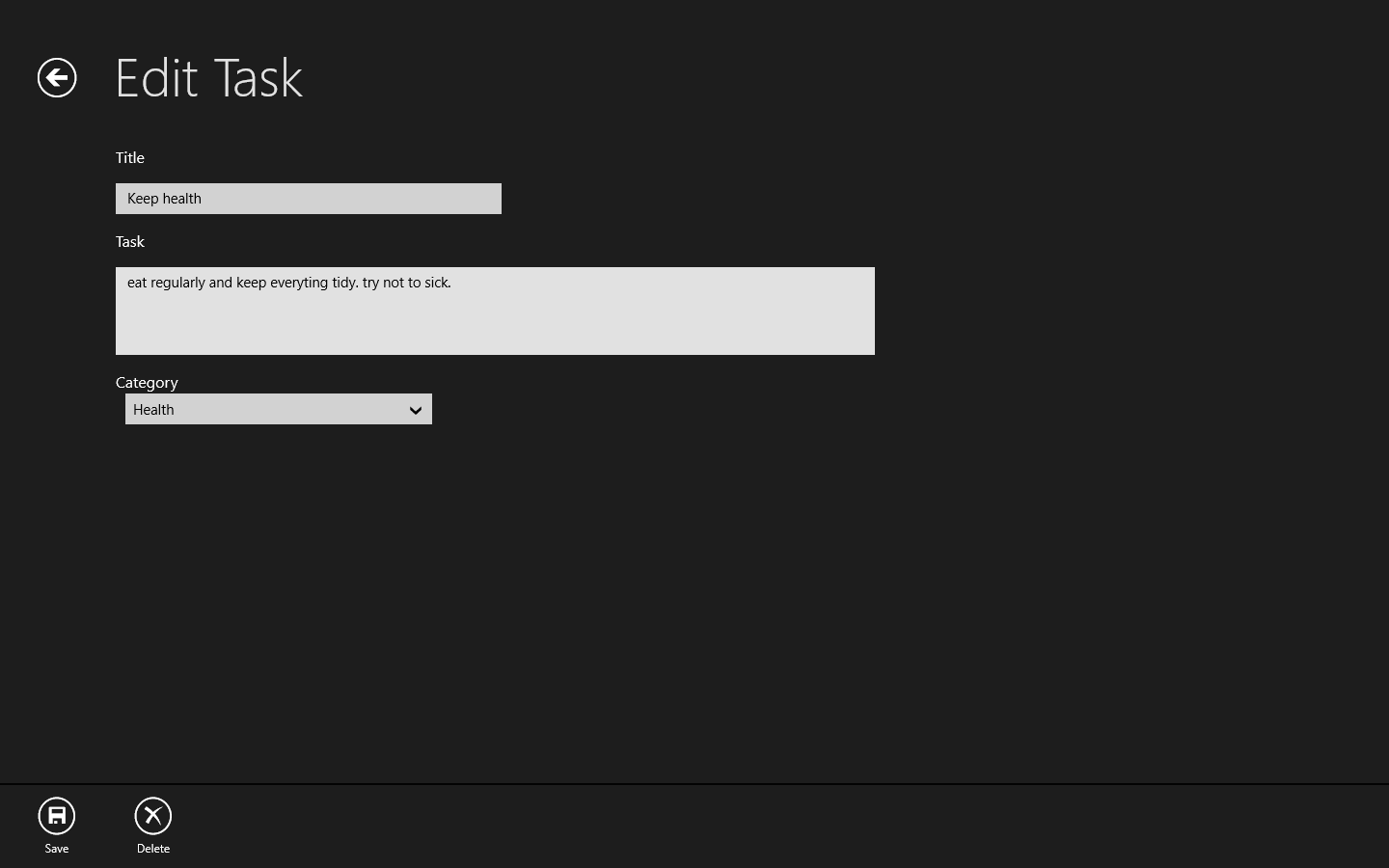Click the Save label under the floppy icon
The width and height of the screenshot is (1389, 868).
(x=56, y=849)
